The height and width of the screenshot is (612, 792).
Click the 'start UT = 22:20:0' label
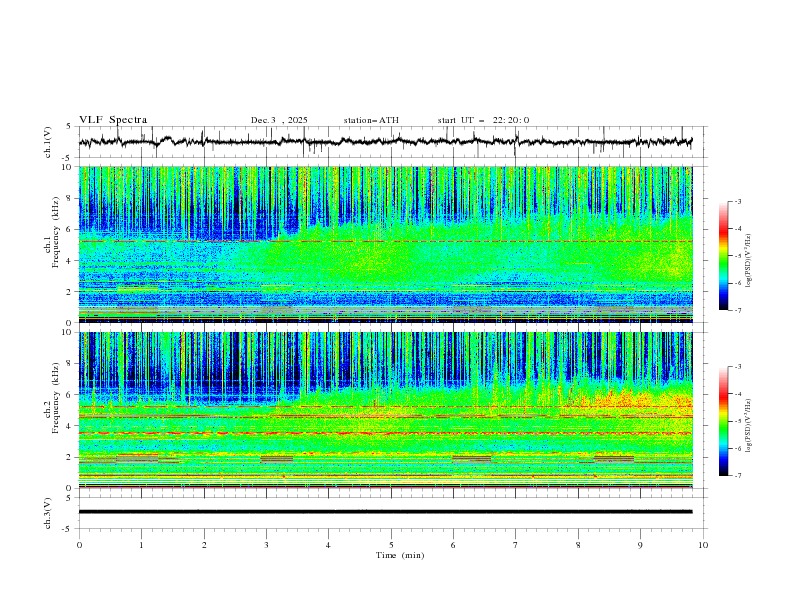pos(483,120)
